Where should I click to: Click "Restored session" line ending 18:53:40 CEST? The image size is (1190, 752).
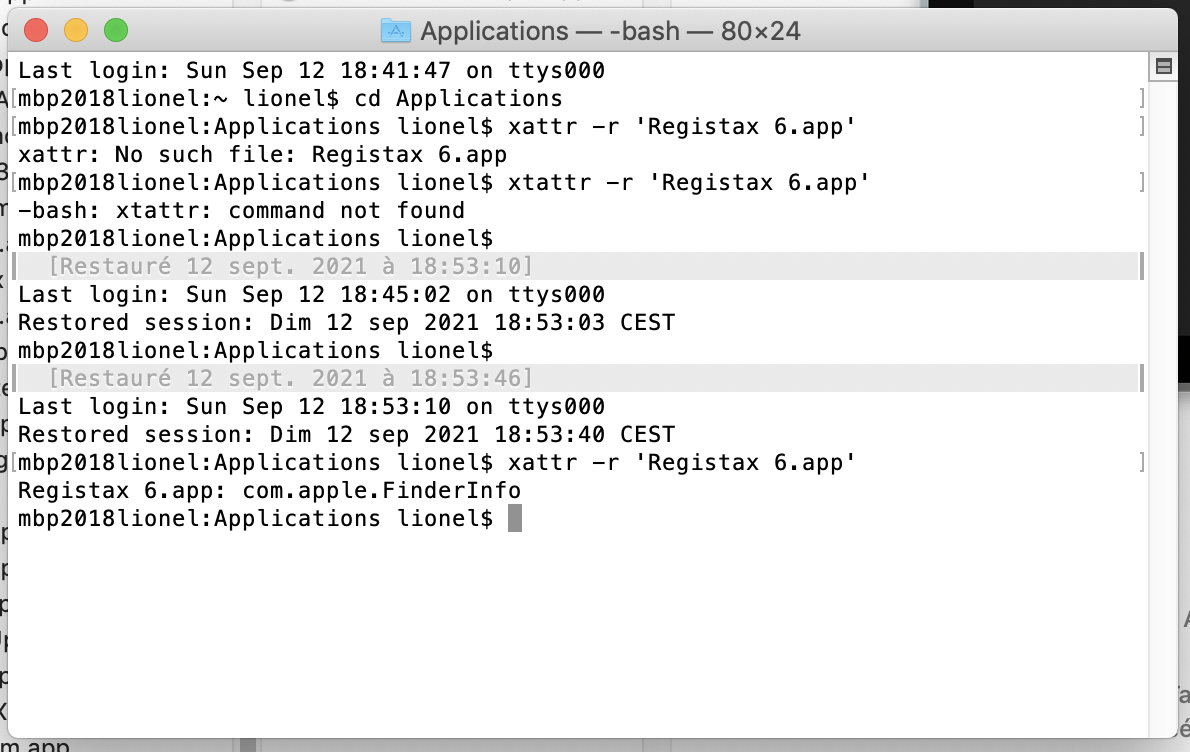tap(346, 435)
